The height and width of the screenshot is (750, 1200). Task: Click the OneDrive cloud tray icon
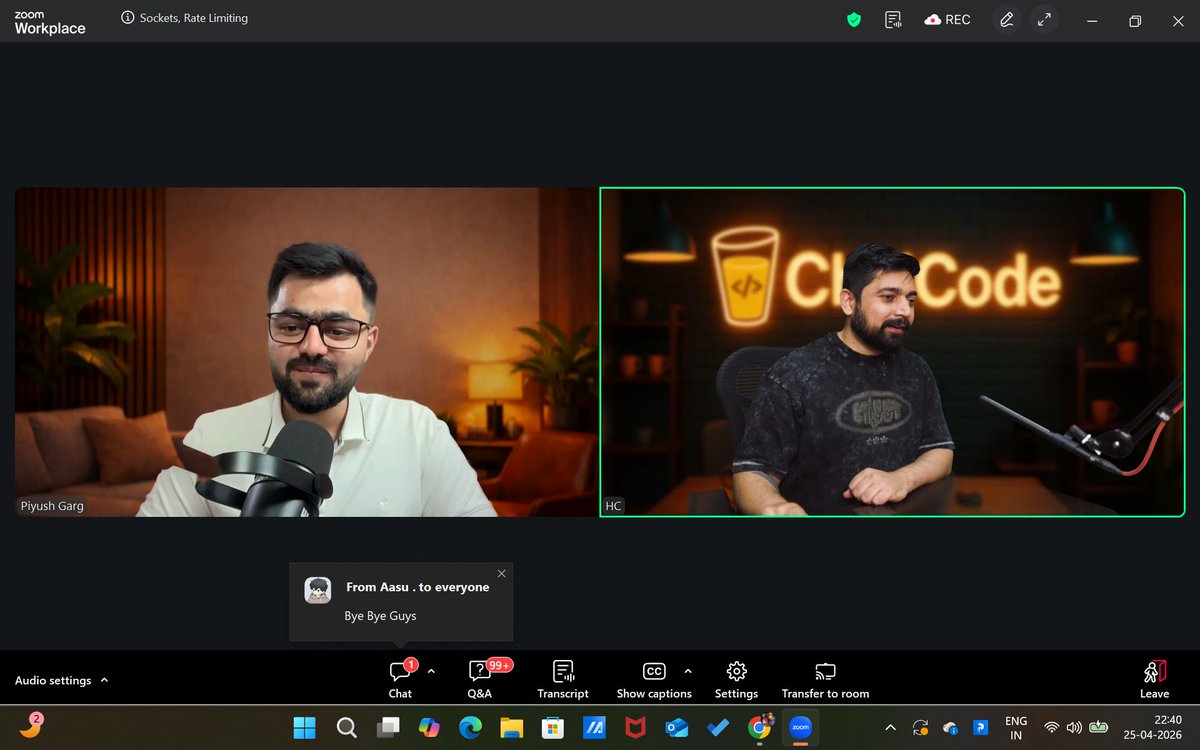(x=951, y=727)
